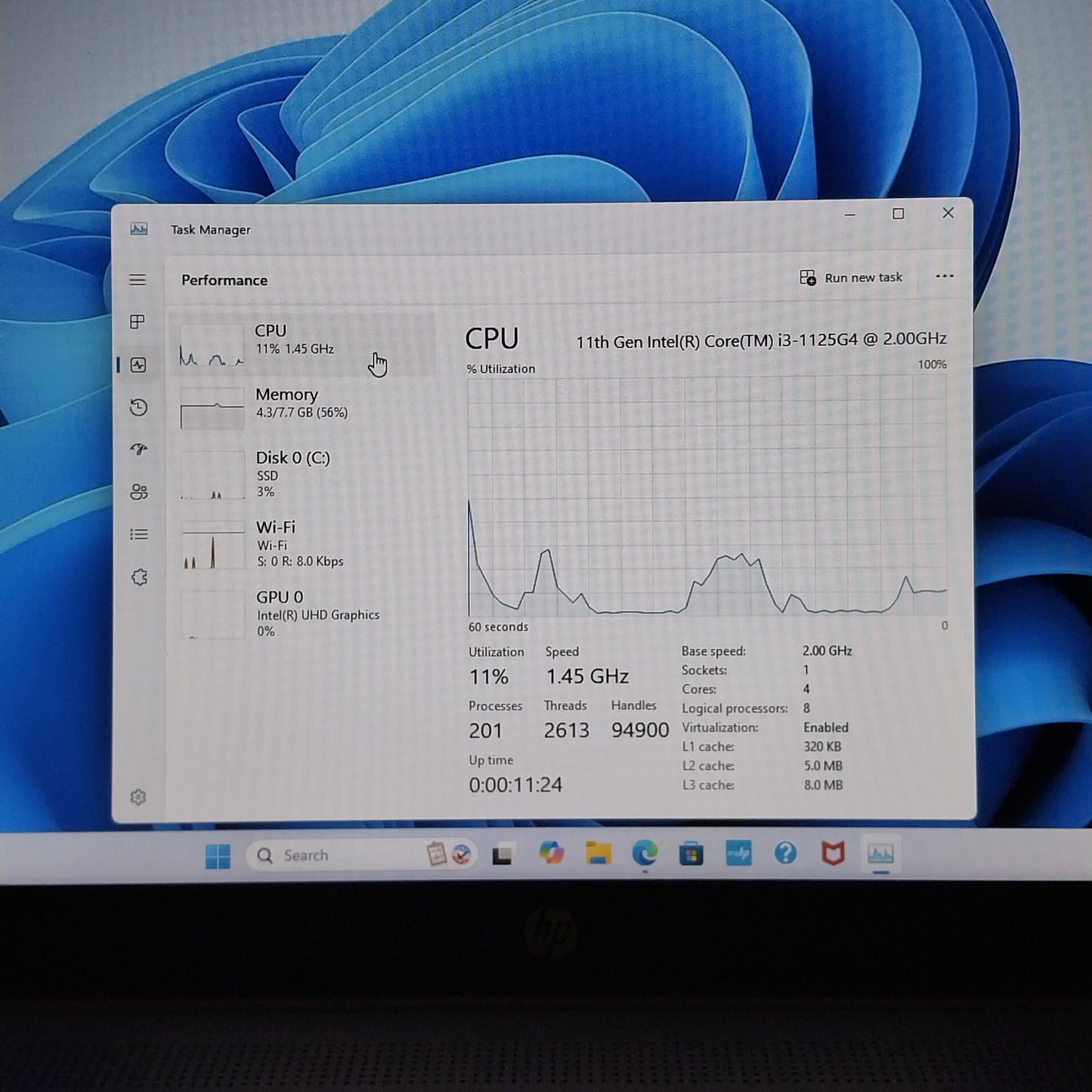Close the Task Manager window
Viewport: 1092px width, 1092px height.
pos(948,213)
